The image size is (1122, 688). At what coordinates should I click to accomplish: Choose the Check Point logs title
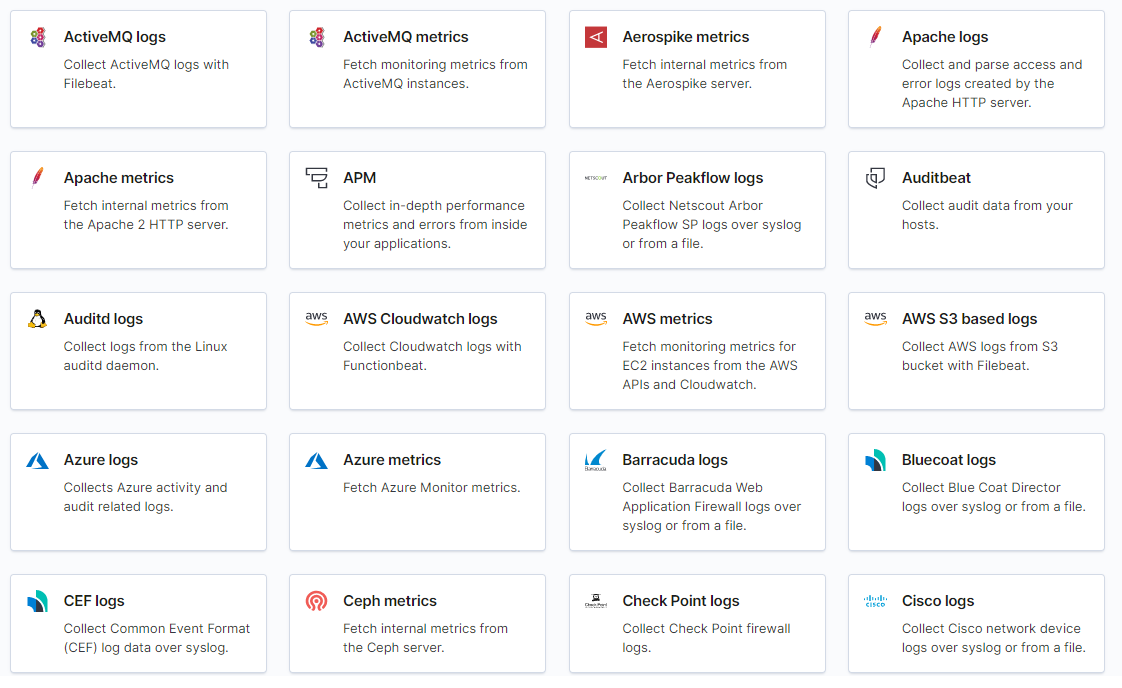tap(680, 601)
